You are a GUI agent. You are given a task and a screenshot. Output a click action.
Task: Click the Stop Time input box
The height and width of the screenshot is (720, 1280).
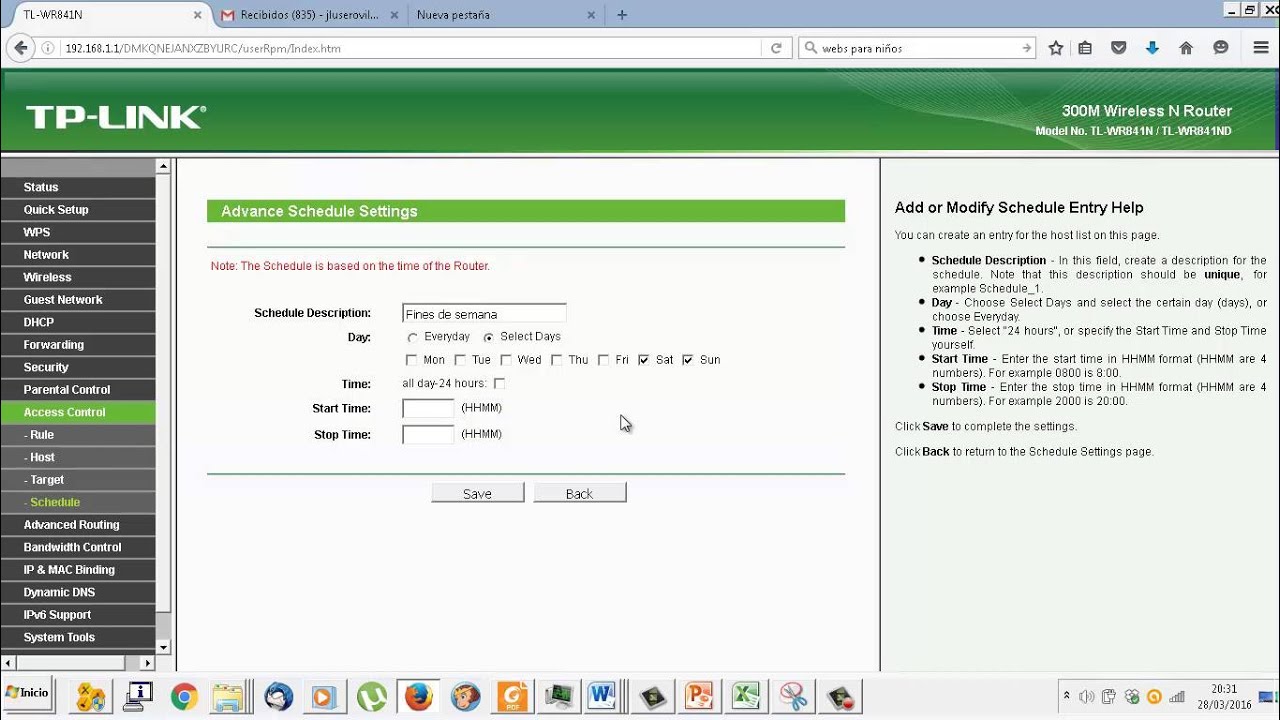pos(428,434)
